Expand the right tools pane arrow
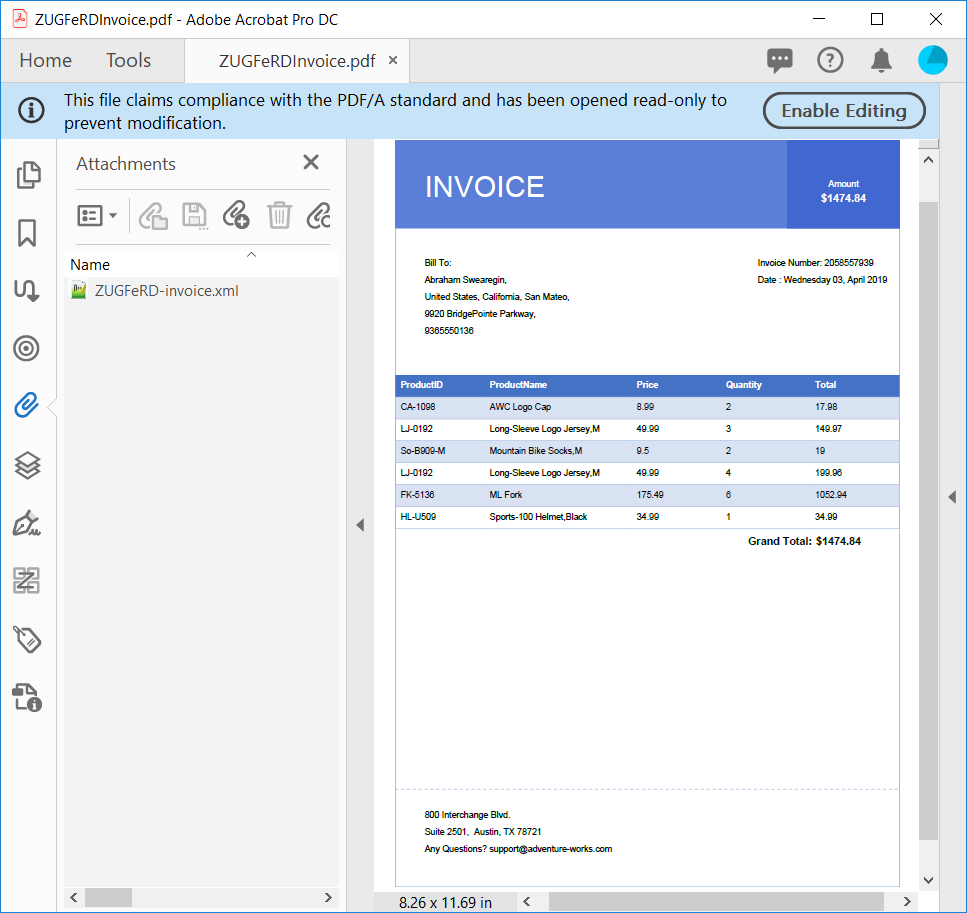967x913 pixels. (x=952, y=497)
